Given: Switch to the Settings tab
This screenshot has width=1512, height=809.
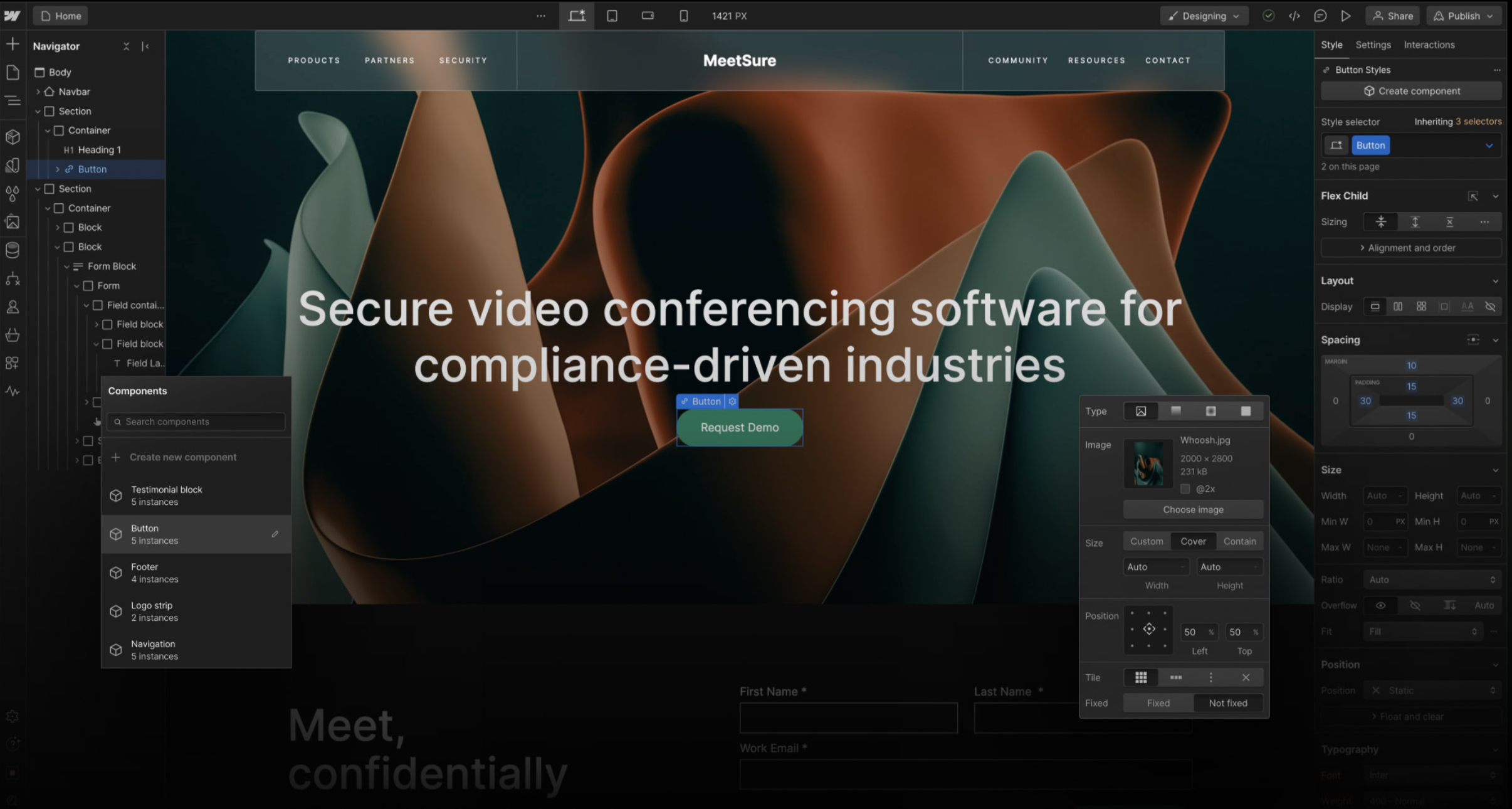Looking at the screenshot, I should click(1372, 45).
